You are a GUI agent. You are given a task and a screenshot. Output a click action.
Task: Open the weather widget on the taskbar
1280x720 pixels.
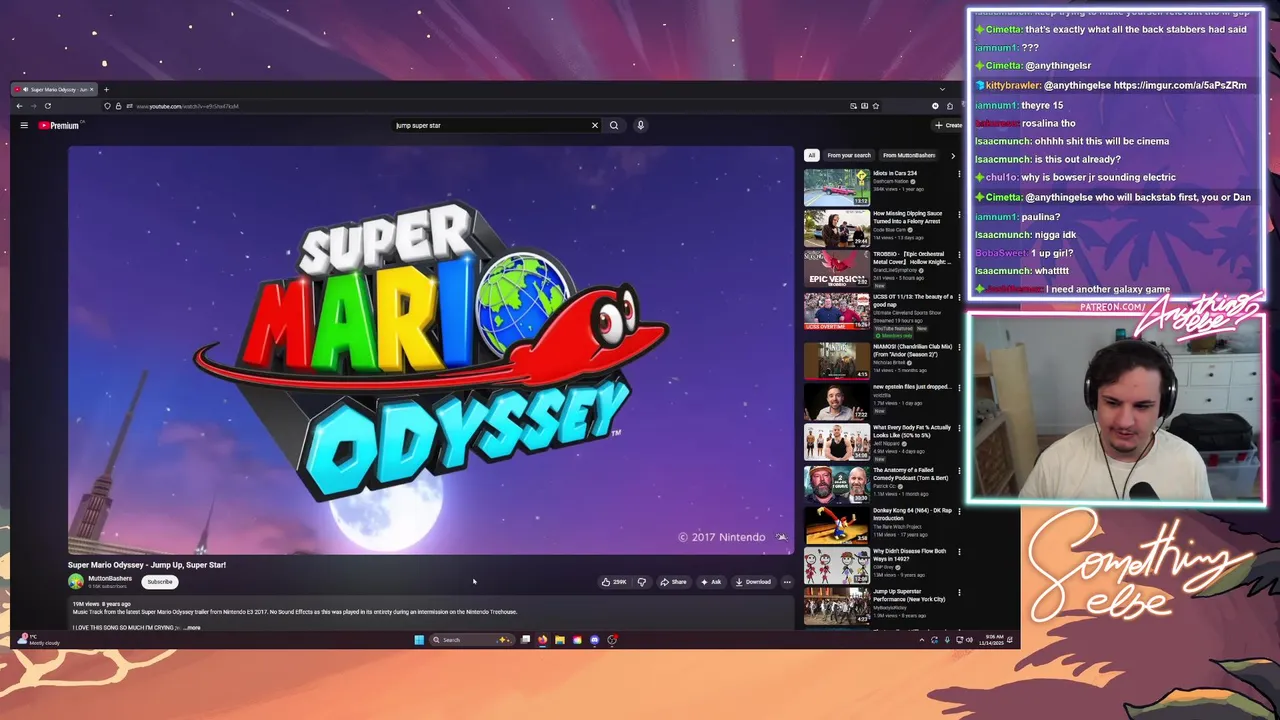coord(40,640)
